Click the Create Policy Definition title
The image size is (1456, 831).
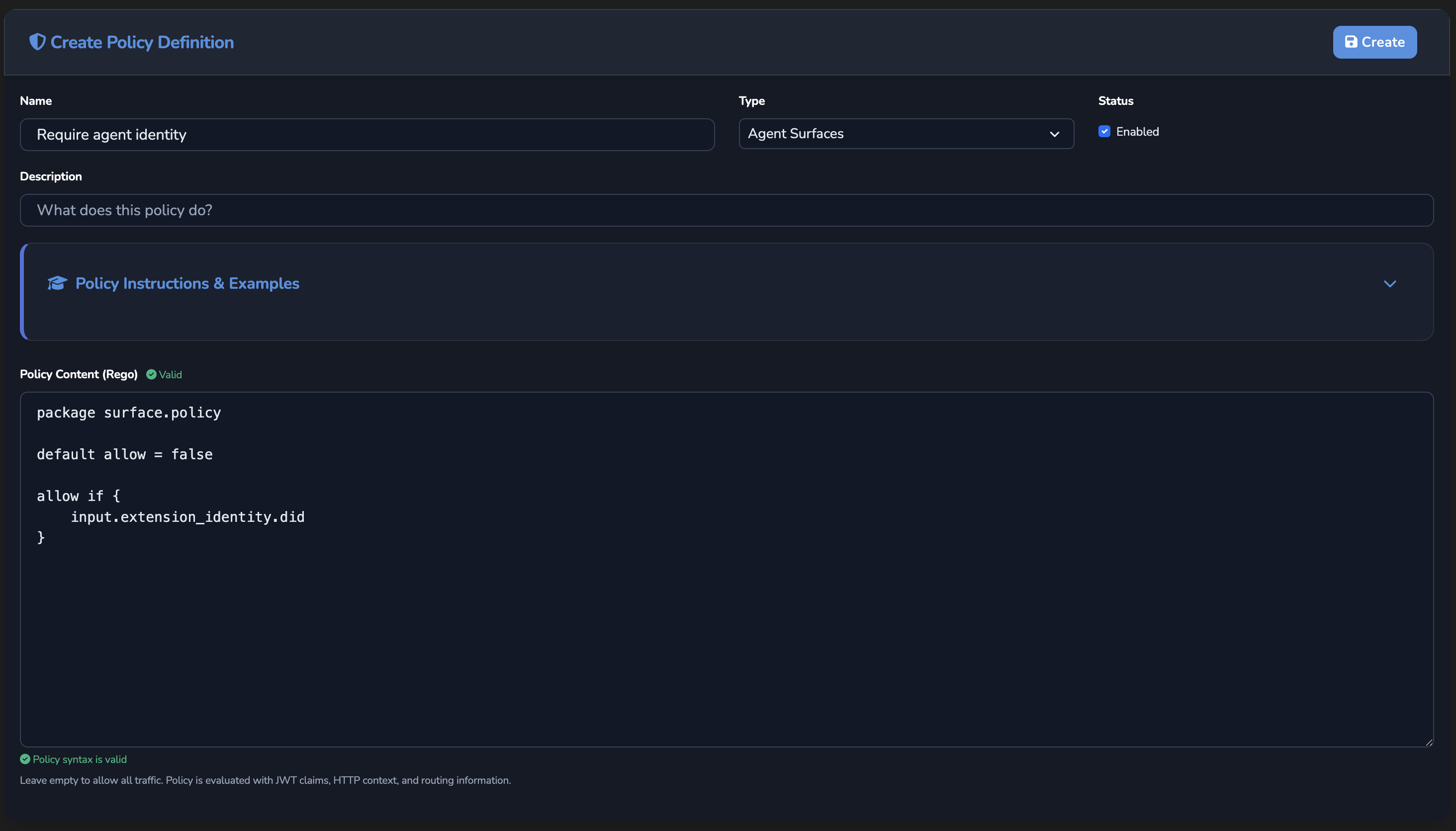(x=142, y=42)
